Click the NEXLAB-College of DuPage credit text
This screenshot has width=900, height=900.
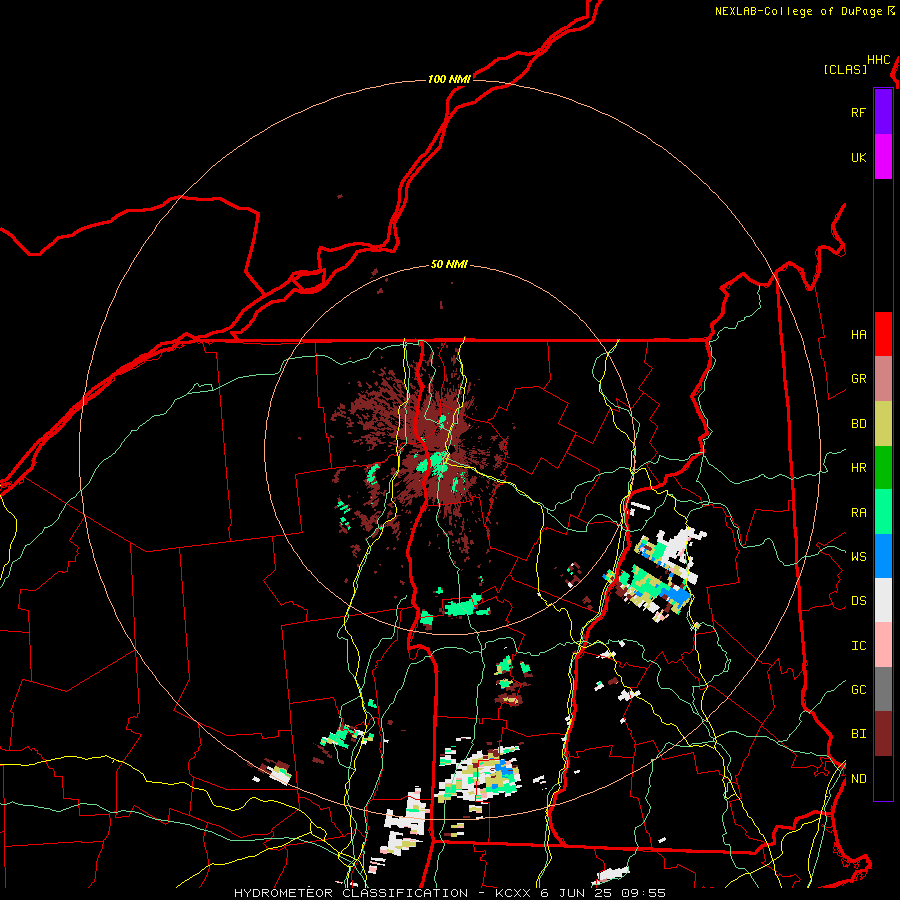point(798,11)
